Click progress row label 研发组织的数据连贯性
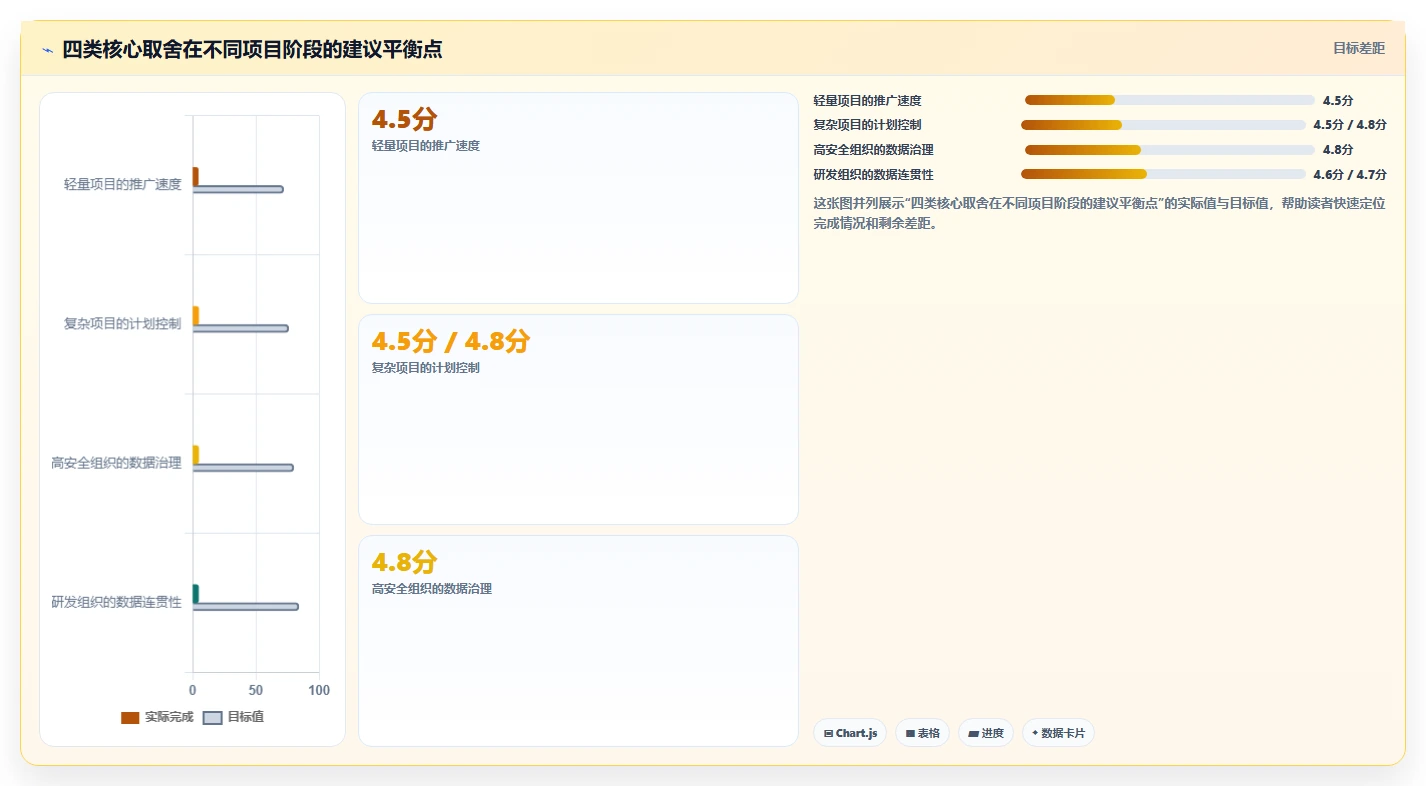 click(x=874, y=174)
